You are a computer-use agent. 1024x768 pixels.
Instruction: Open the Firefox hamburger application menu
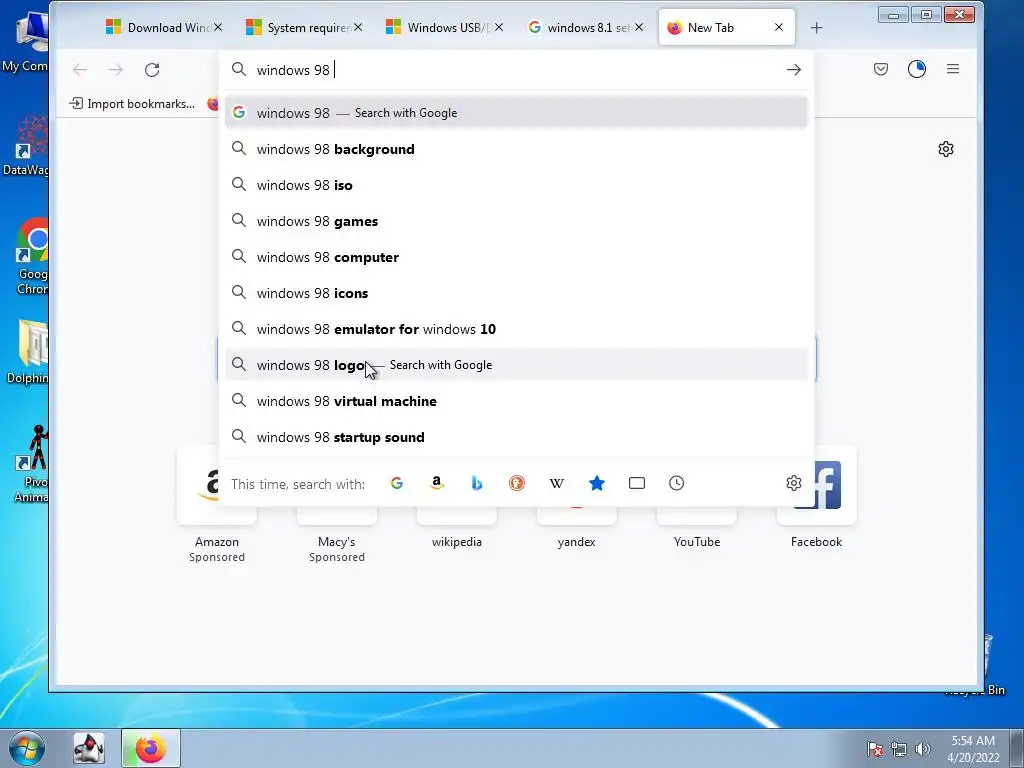coord(953,69)
